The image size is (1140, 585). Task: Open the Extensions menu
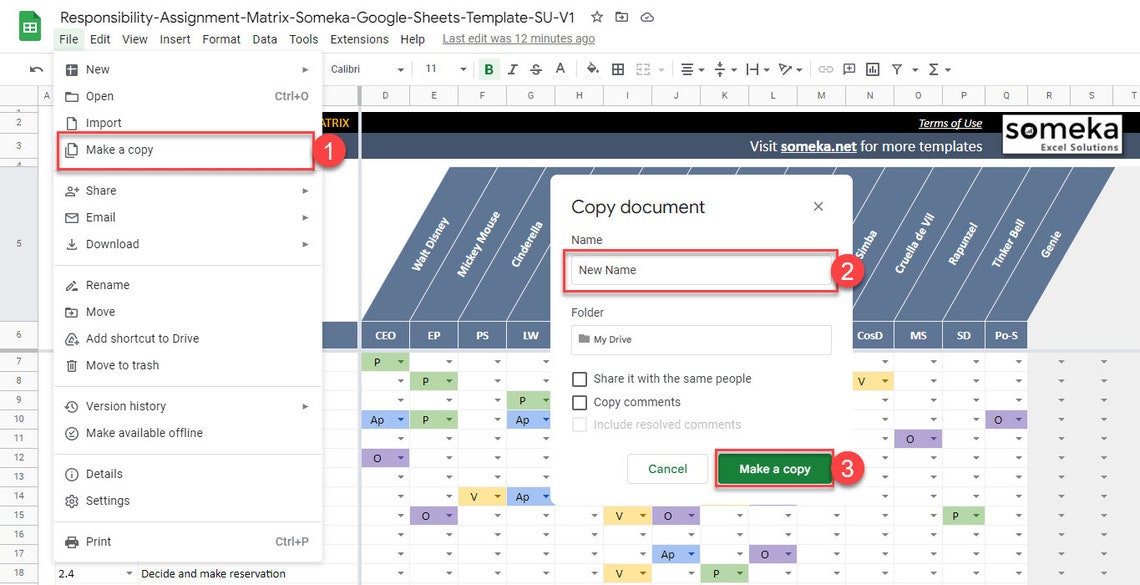(x=359, y=39)
